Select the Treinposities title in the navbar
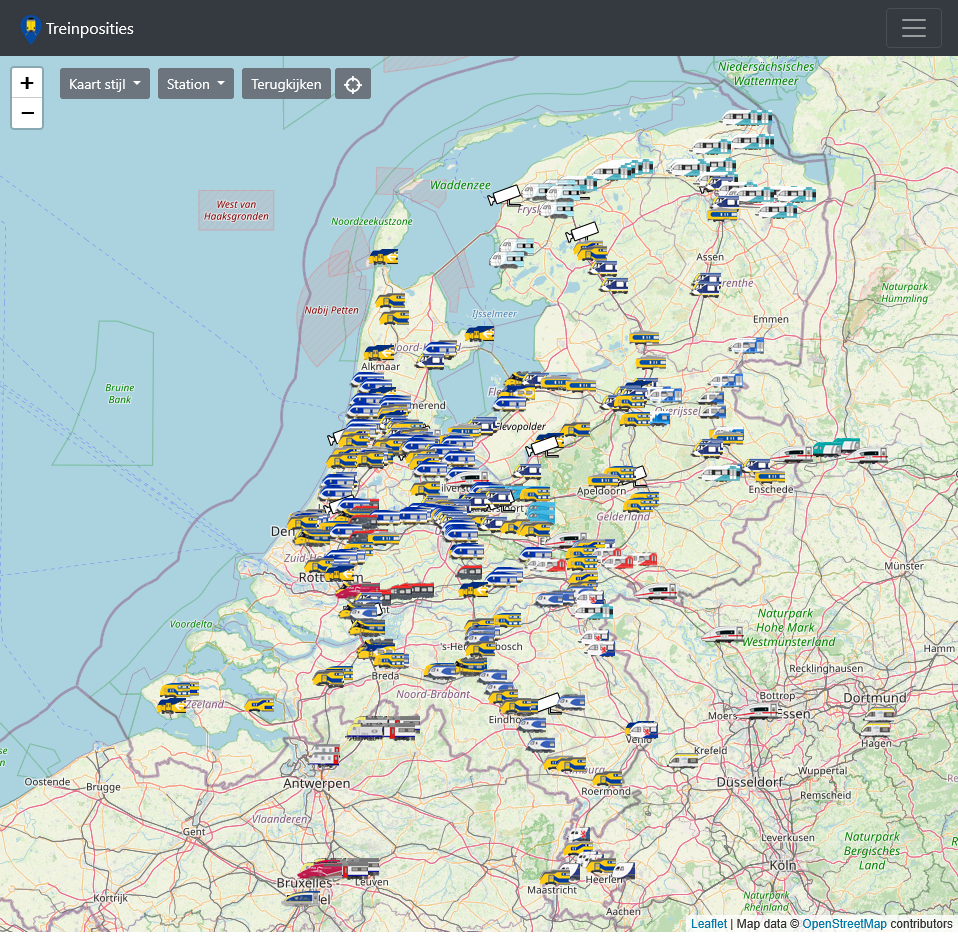 pos(89,29)
